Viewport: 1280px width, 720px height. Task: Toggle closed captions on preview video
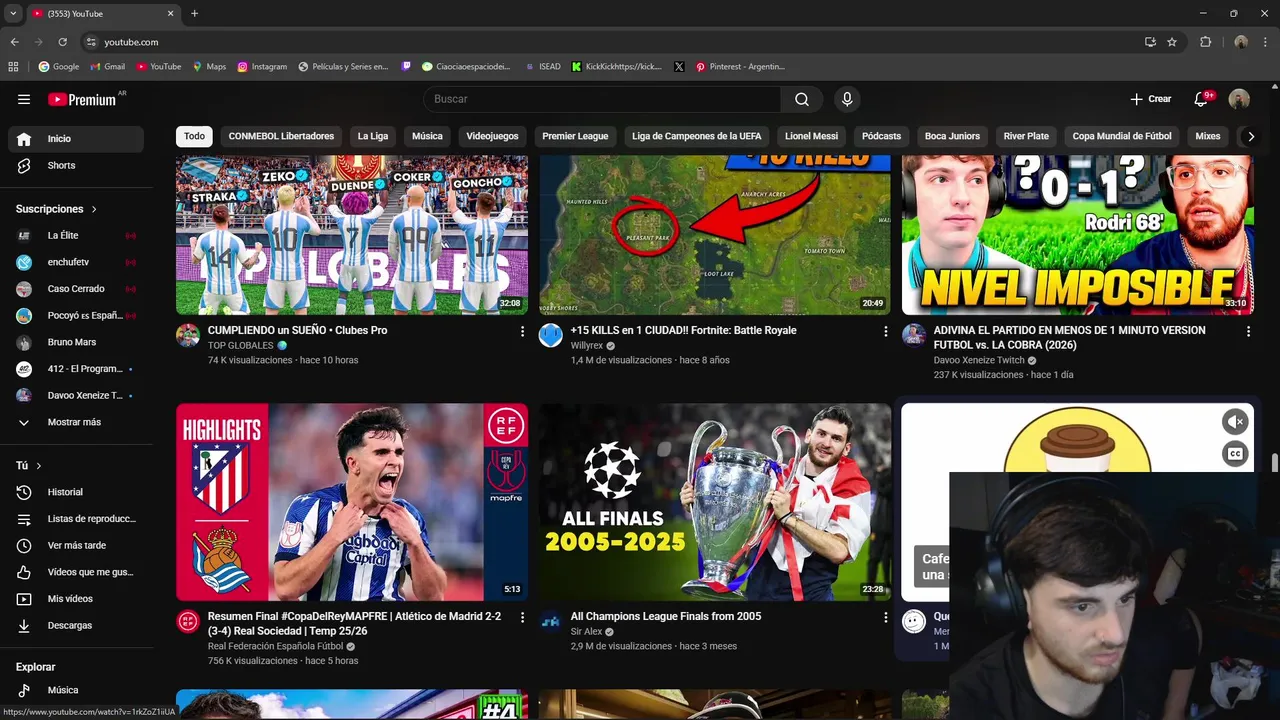(1235, 454)
